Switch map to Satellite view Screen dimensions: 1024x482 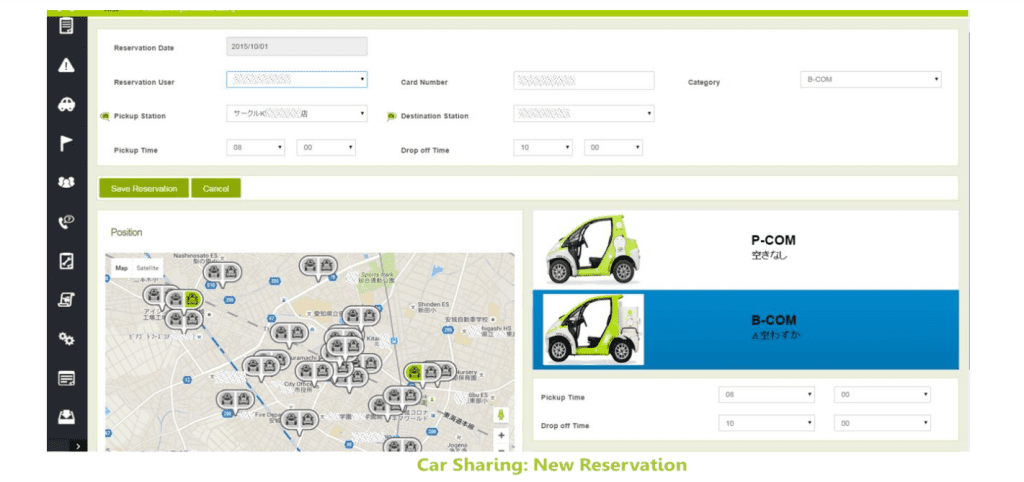[147, 268]
